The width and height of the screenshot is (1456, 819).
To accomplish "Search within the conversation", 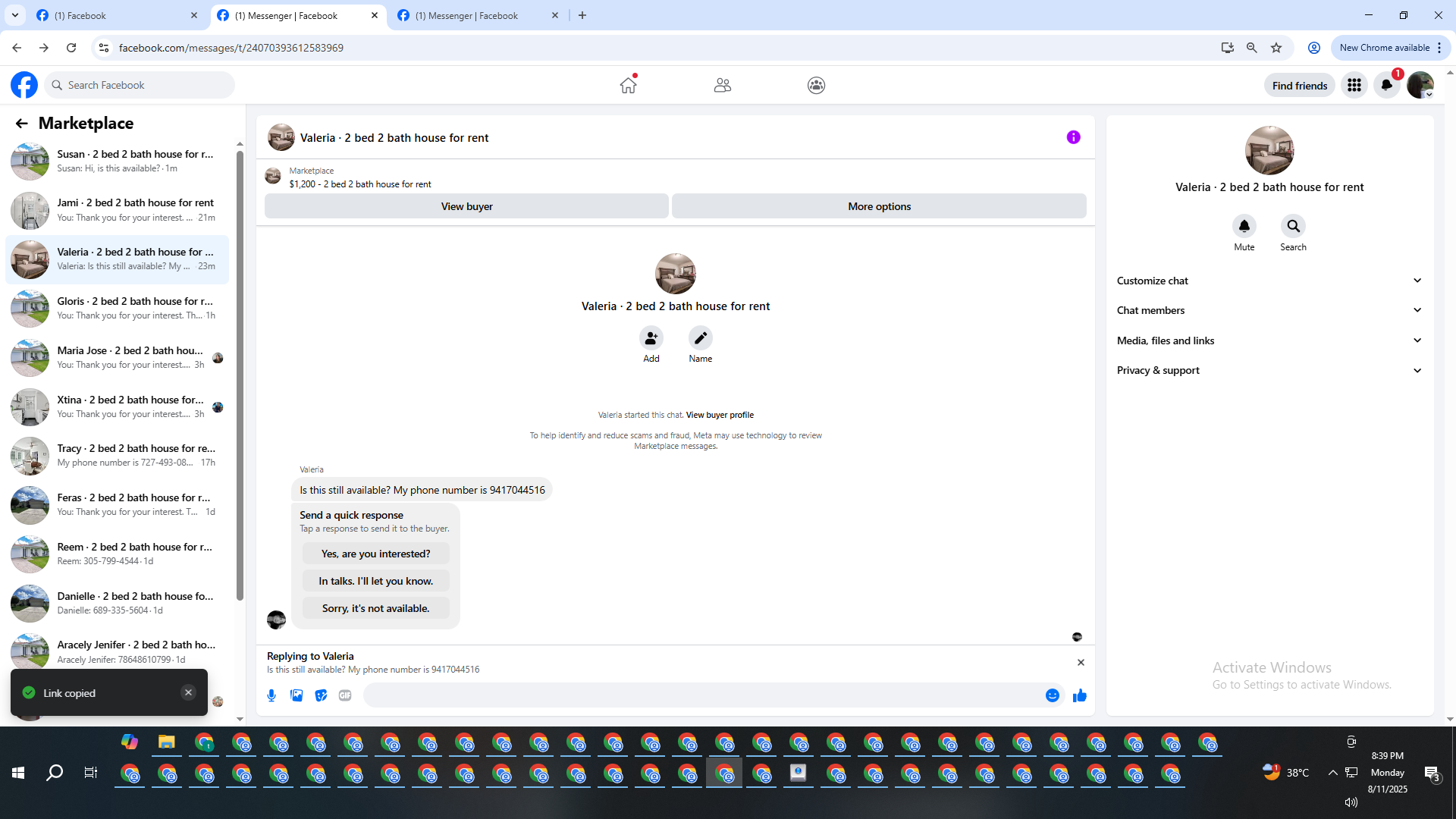I will (1293, 226).
